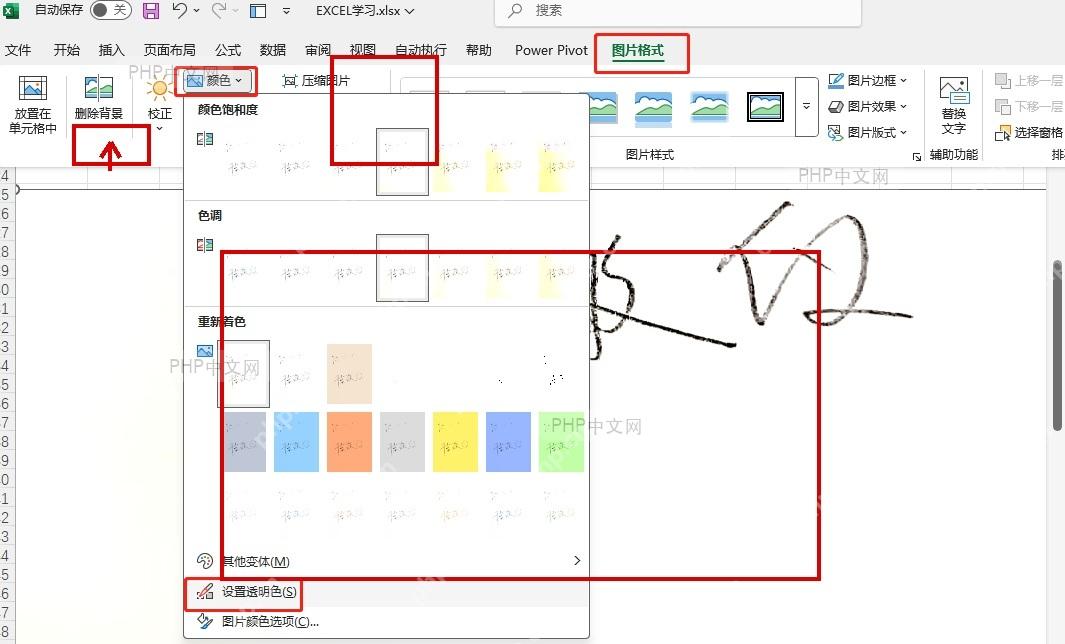
Task: Click the Alt Text (替换文字) icon
Action: click(x=954, y=90)
